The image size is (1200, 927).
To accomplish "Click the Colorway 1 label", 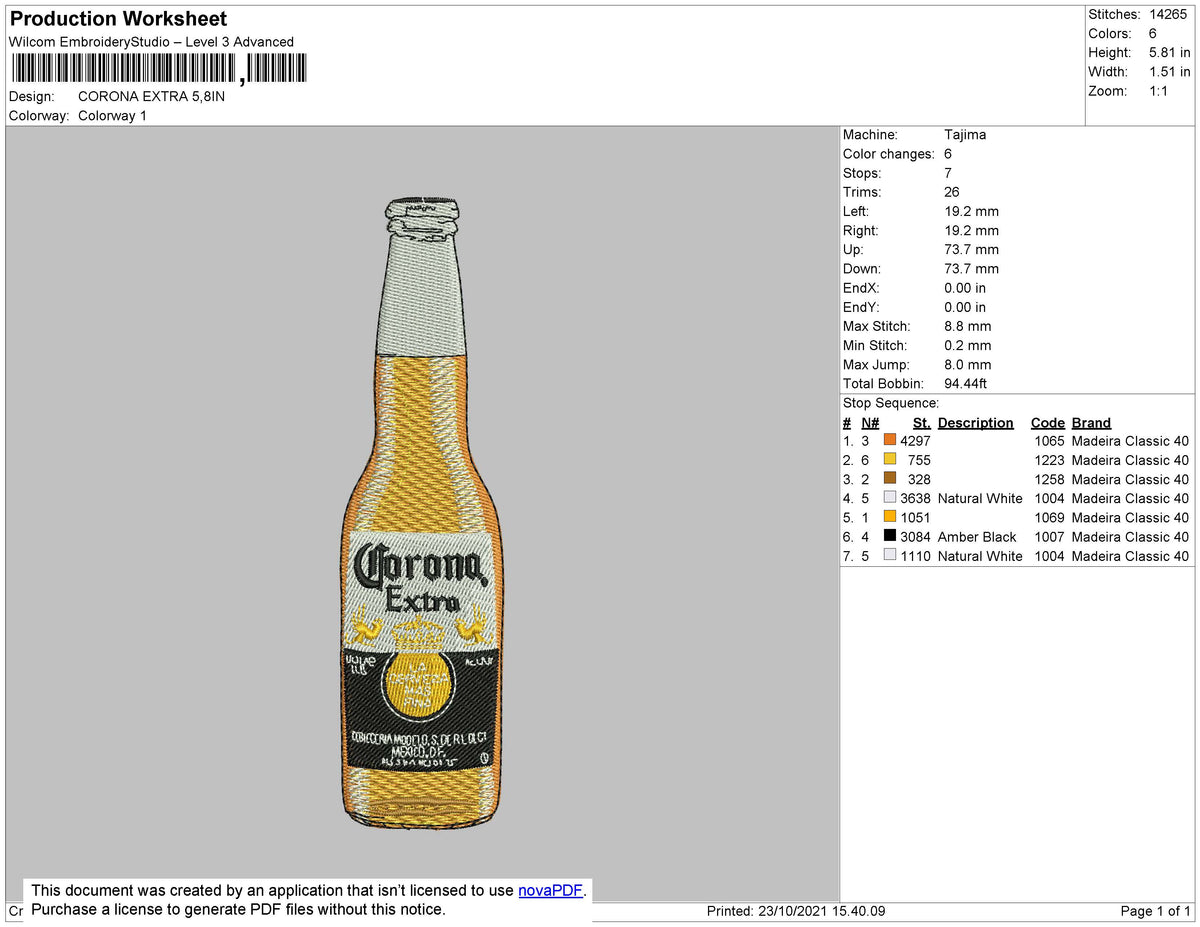I will [x=112, y=115].
